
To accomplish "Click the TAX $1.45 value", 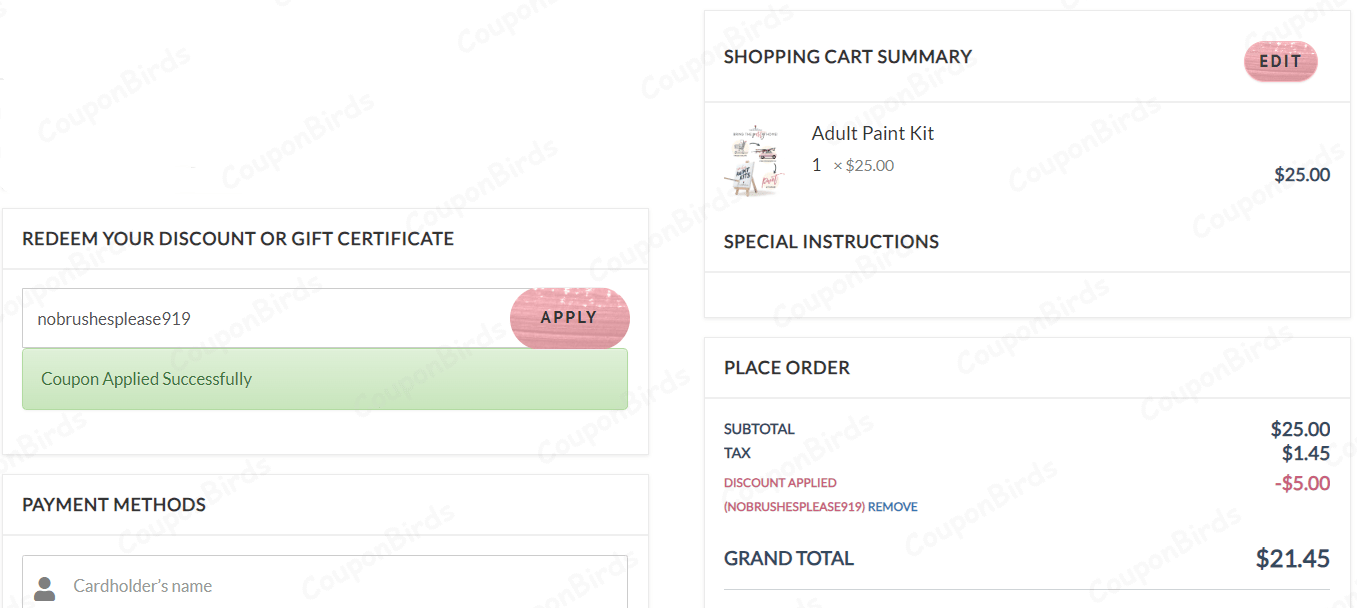I will click(1306, 452).
